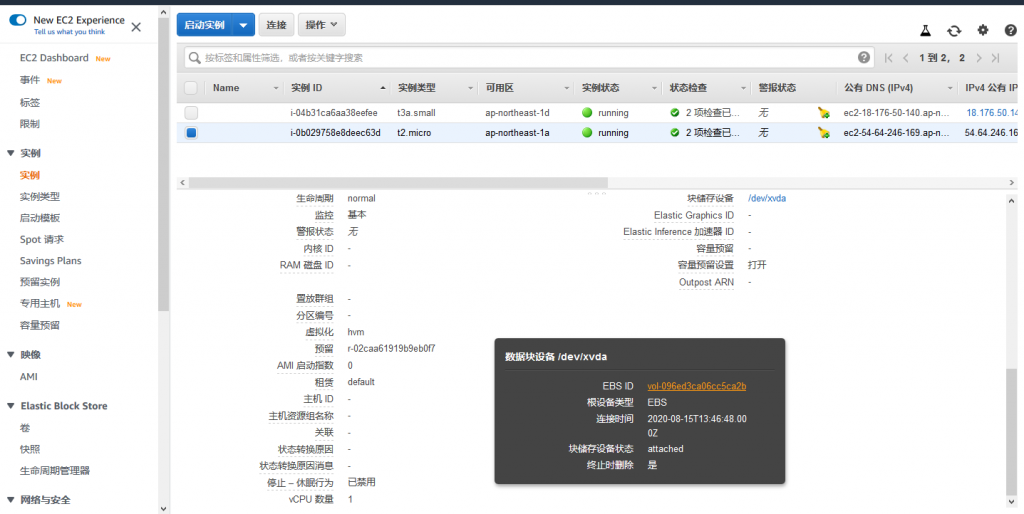
Task: Check the box for instance i-04b31ca6aa38eefee
Action: 191,113
